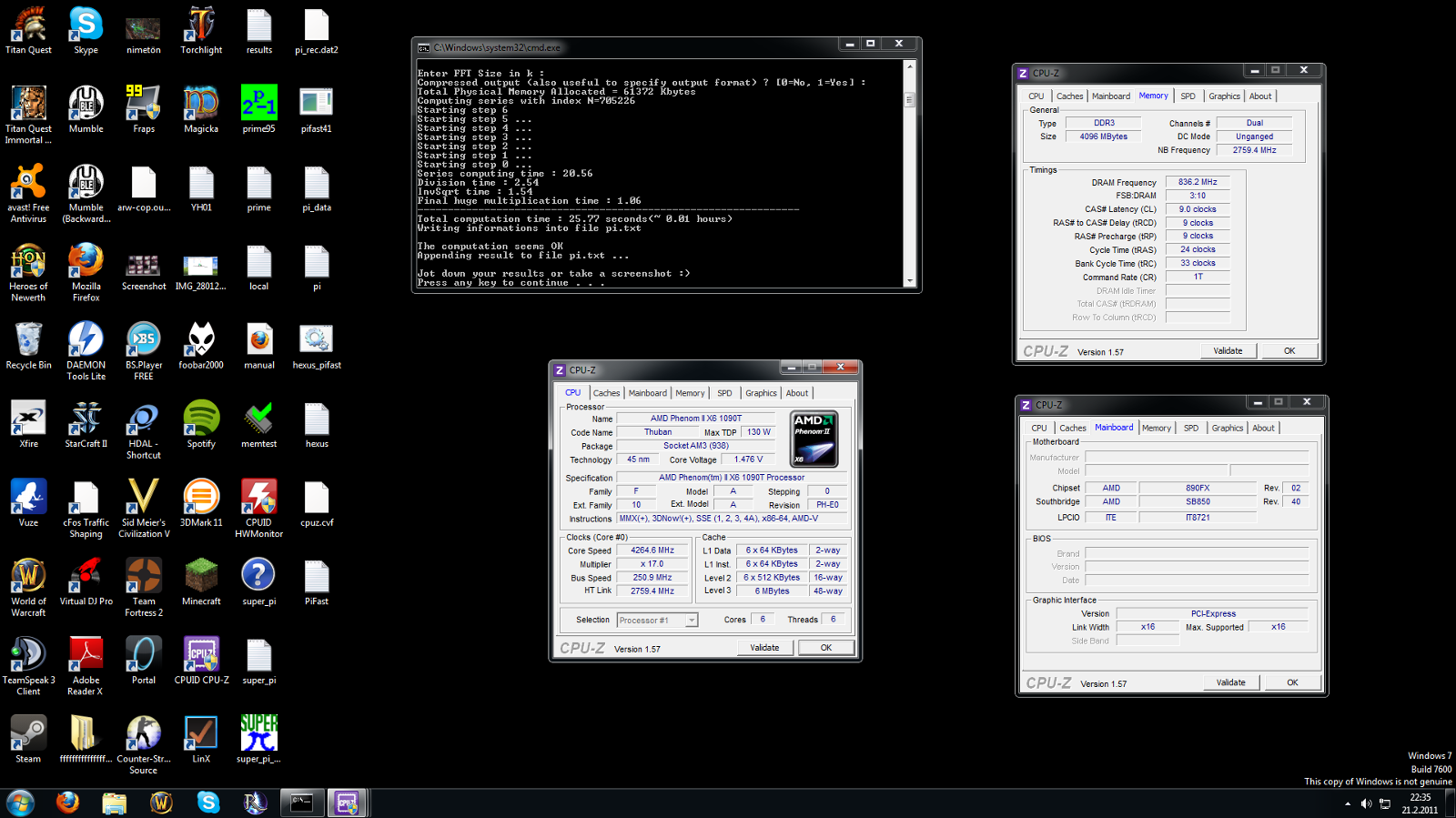The image size is (1456, 818).
Task: Open the Recycle Bin
Action: pos(28,347)
